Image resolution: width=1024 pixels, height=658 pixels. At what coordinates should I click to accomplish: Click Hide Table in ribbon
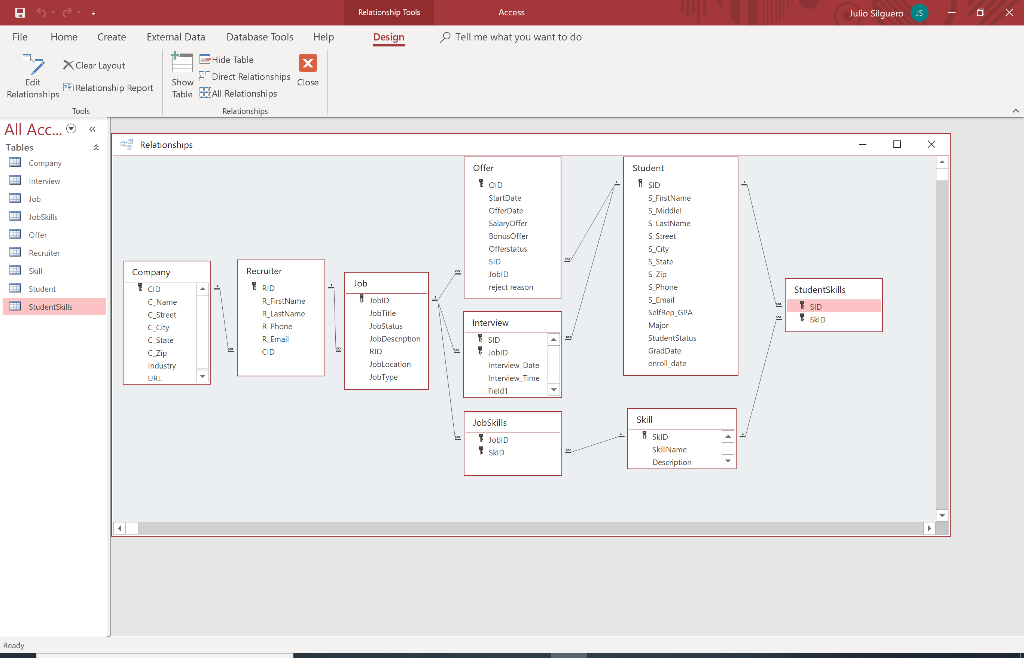pyautogui.click(x=227, y=59)
